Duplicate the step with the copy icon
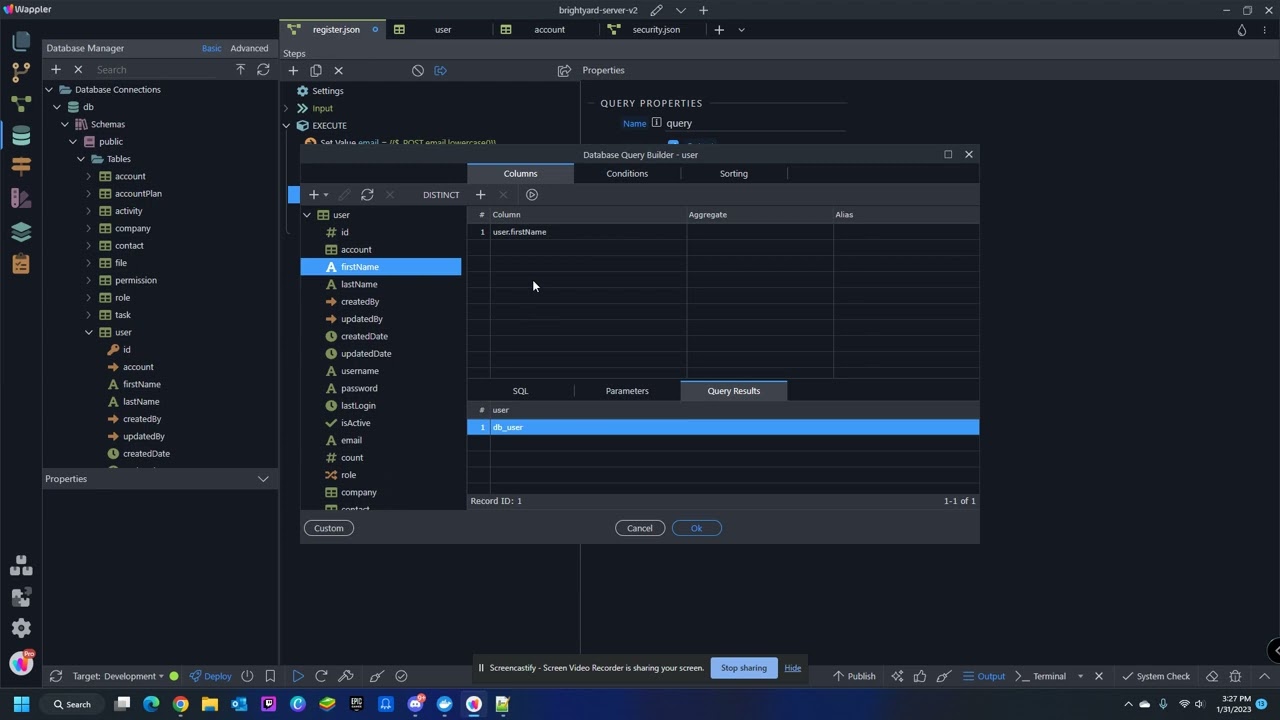 [x=316, y=71]
